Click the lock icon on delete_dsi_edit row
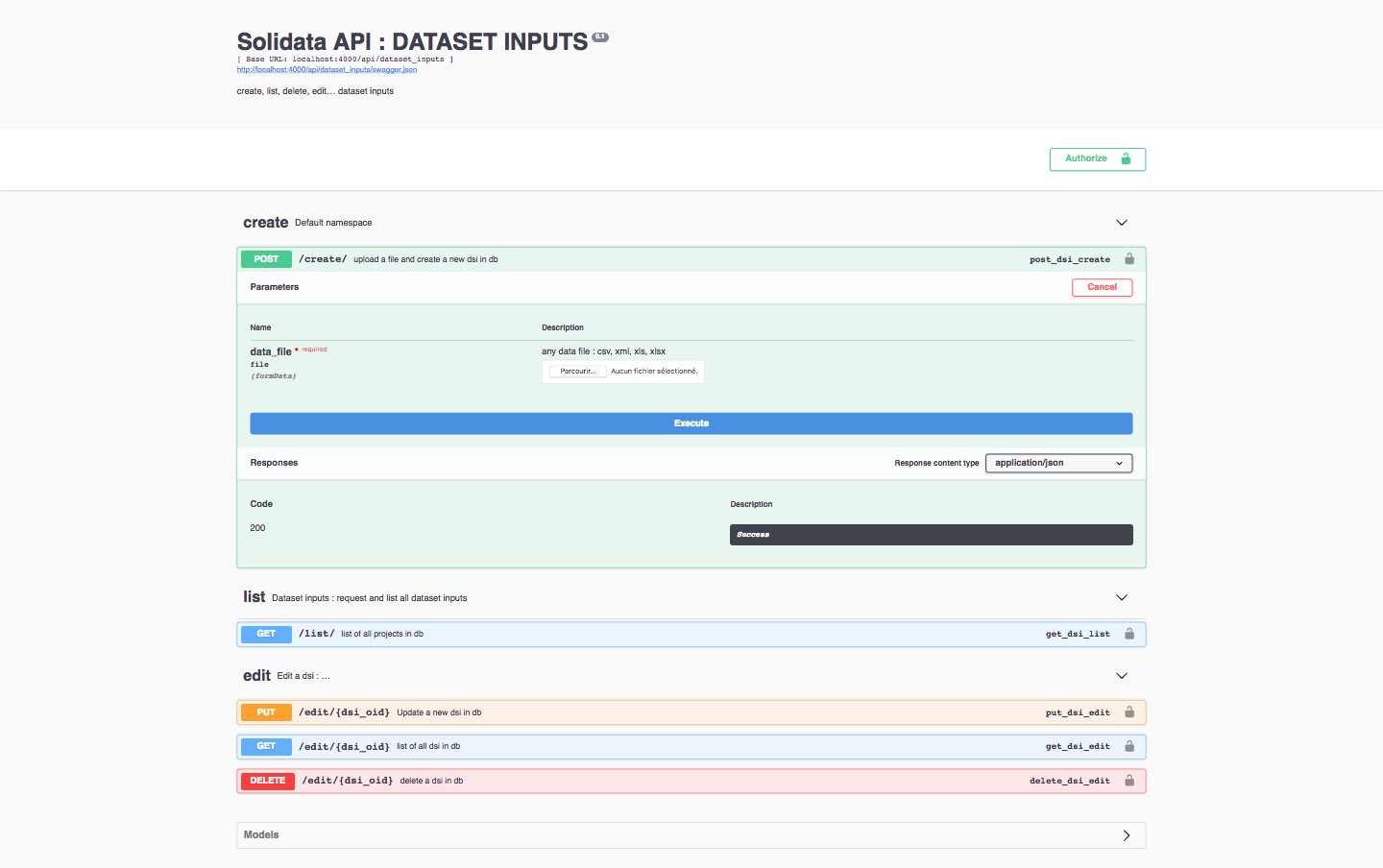Image resolution: width=1383 pixels, height=868 pixels. 1129,781
